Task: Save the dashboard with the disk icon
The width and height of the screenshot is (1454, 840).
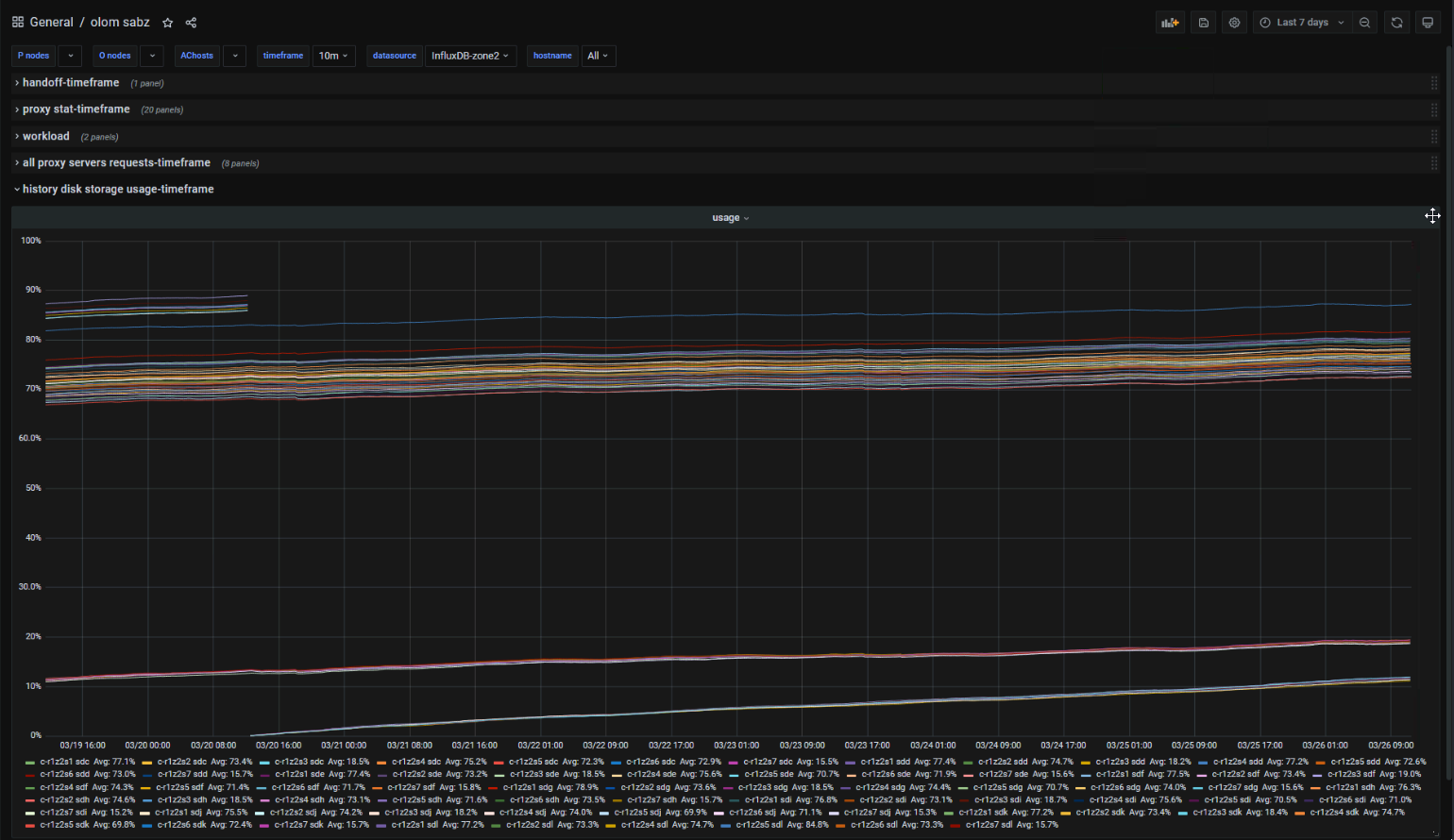Action: click(1203, 23)
